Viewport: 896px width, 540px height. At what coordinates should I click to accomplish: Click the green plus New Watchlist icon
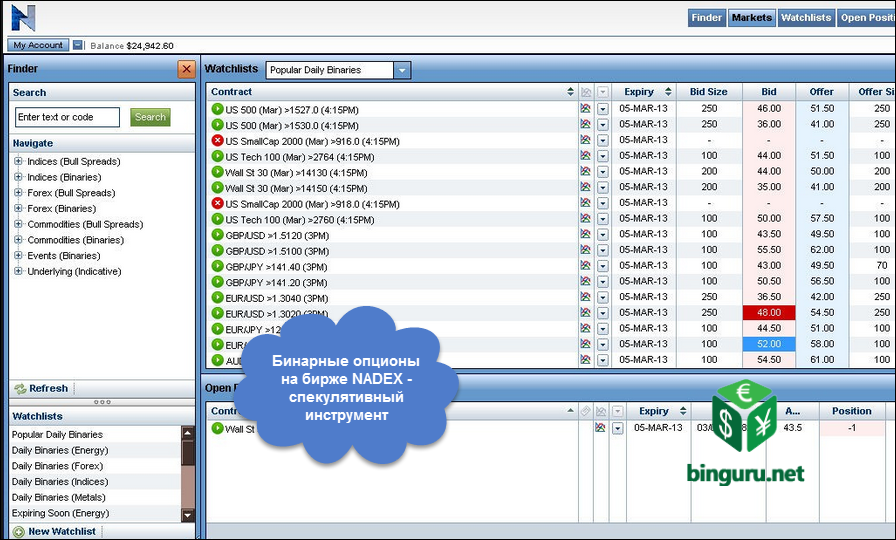[x=19, y=532]
